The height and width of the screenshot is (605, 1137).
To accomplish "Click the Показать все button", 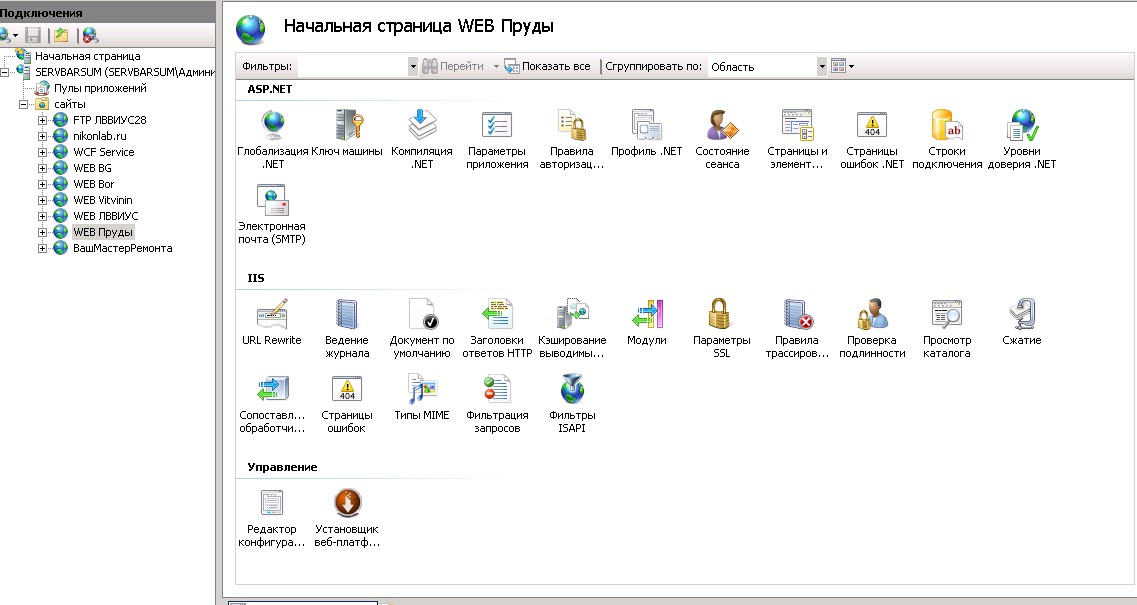I will click(548, 66).
